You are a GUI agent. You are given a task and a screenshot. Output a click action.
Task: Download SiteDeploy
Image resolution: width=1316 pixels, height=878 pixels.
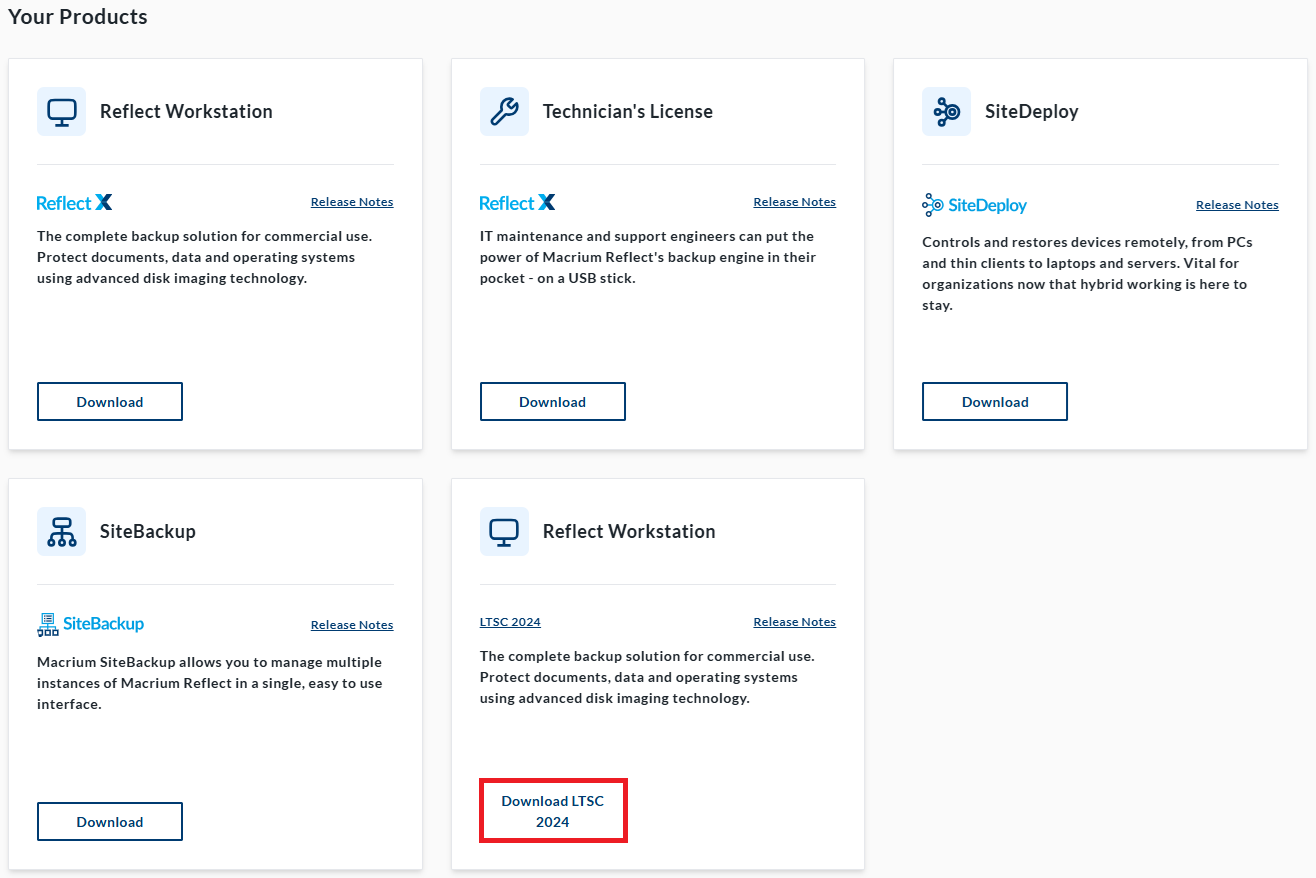click(995, 402)
